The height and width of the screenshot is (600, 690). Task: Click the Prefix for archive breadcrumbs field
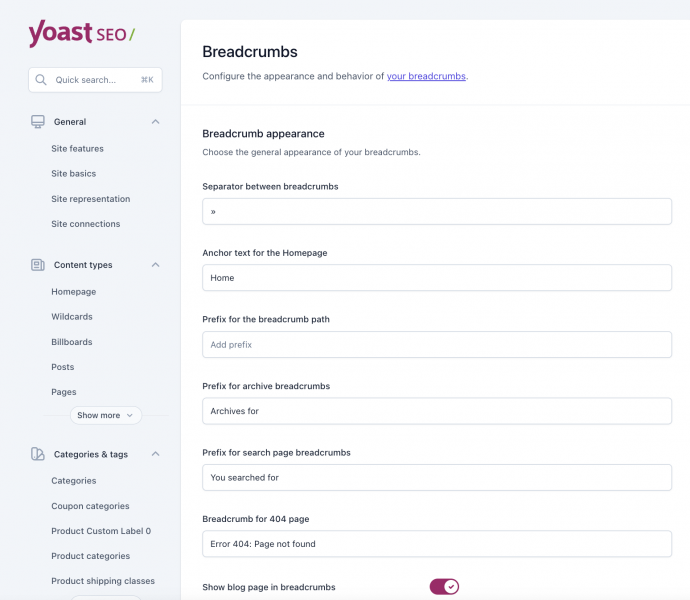tap(437, 411)
